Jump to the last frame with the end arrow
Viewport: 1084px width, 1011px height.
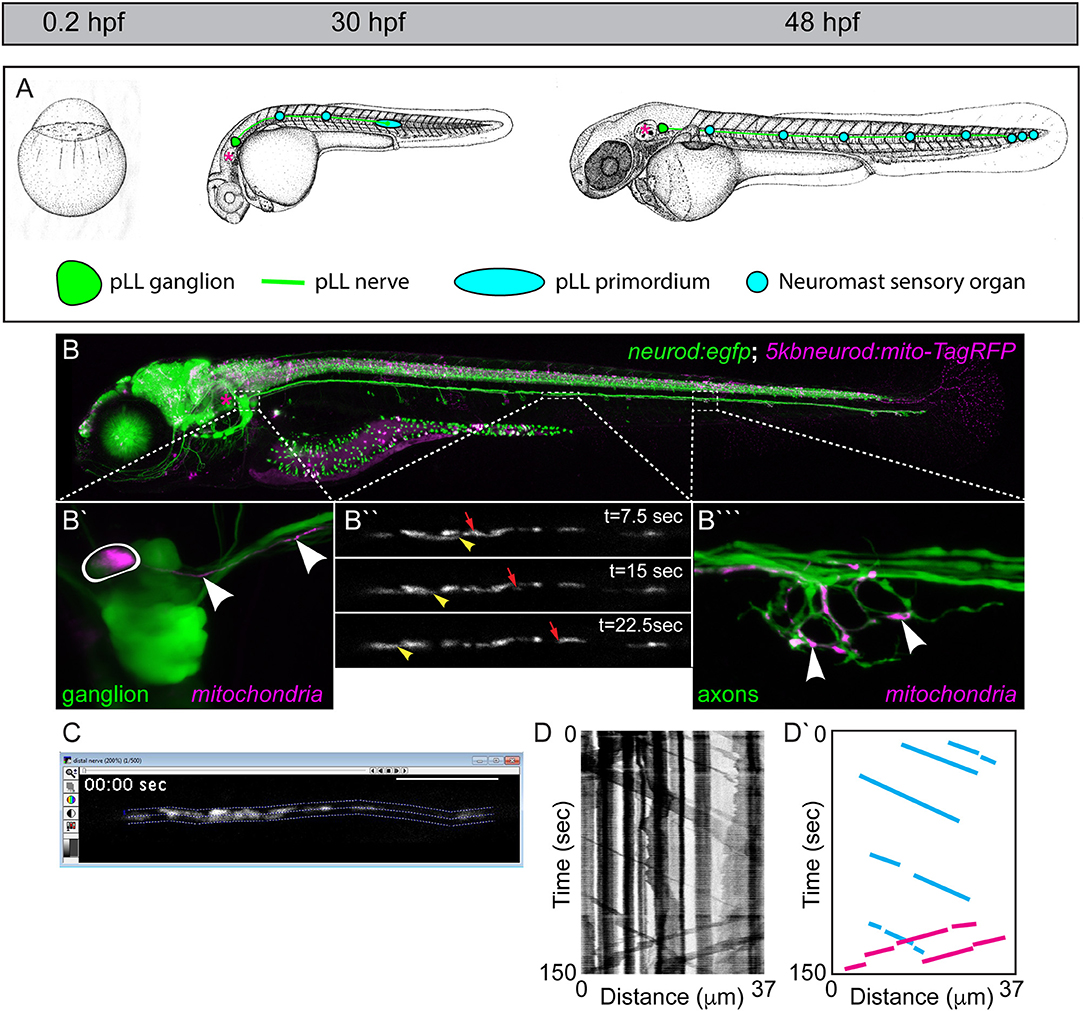tap(404, 770)
